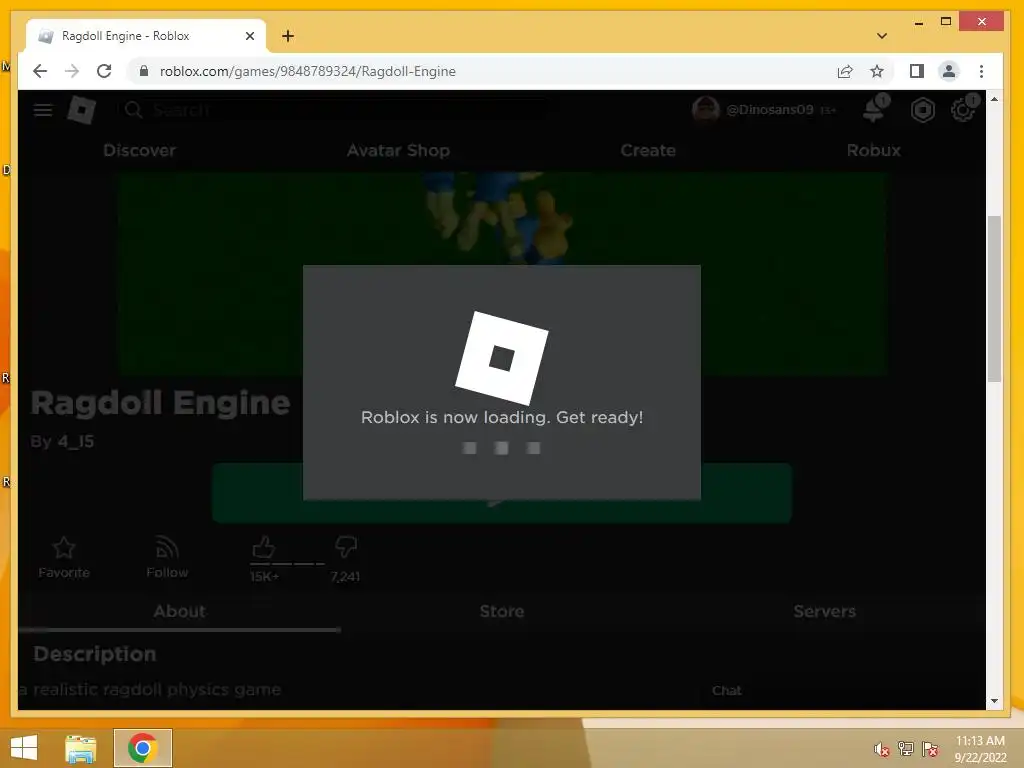Open Chrome side panel
Image resolution: width=1024 pixels, height=768 pixels.
(916, 71)
